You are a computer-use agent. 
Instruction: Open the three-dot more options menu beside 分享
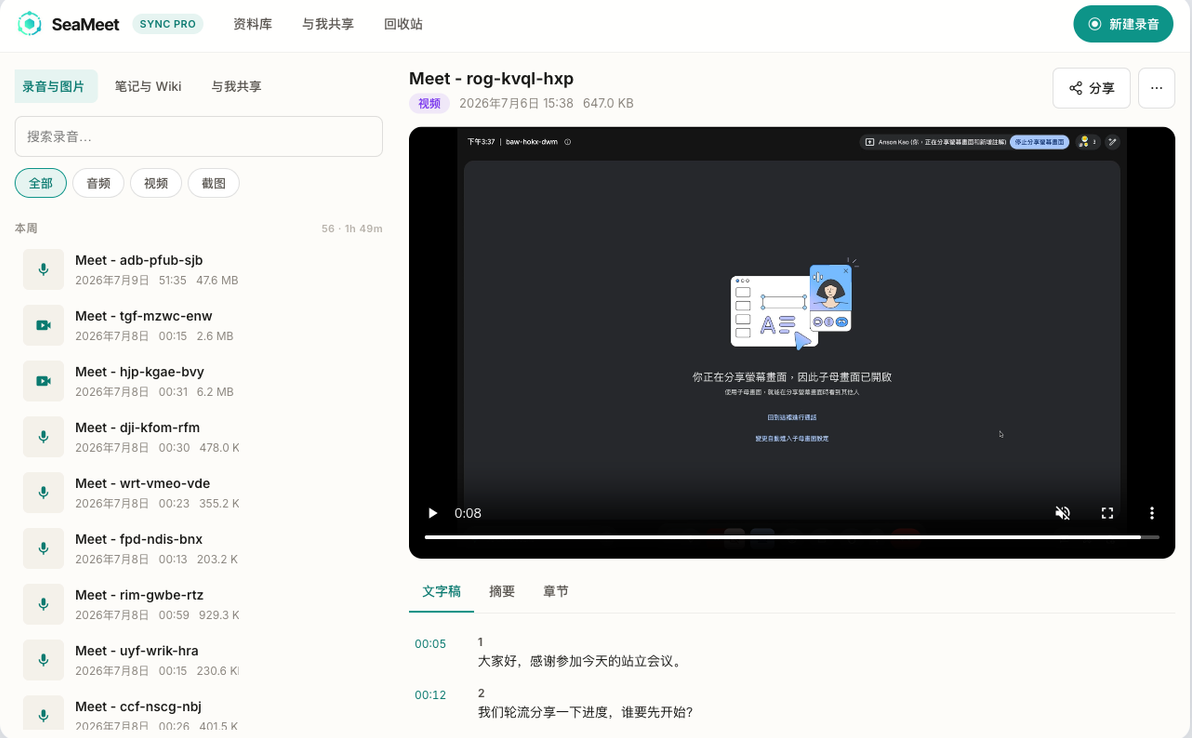coord(1156,88)
